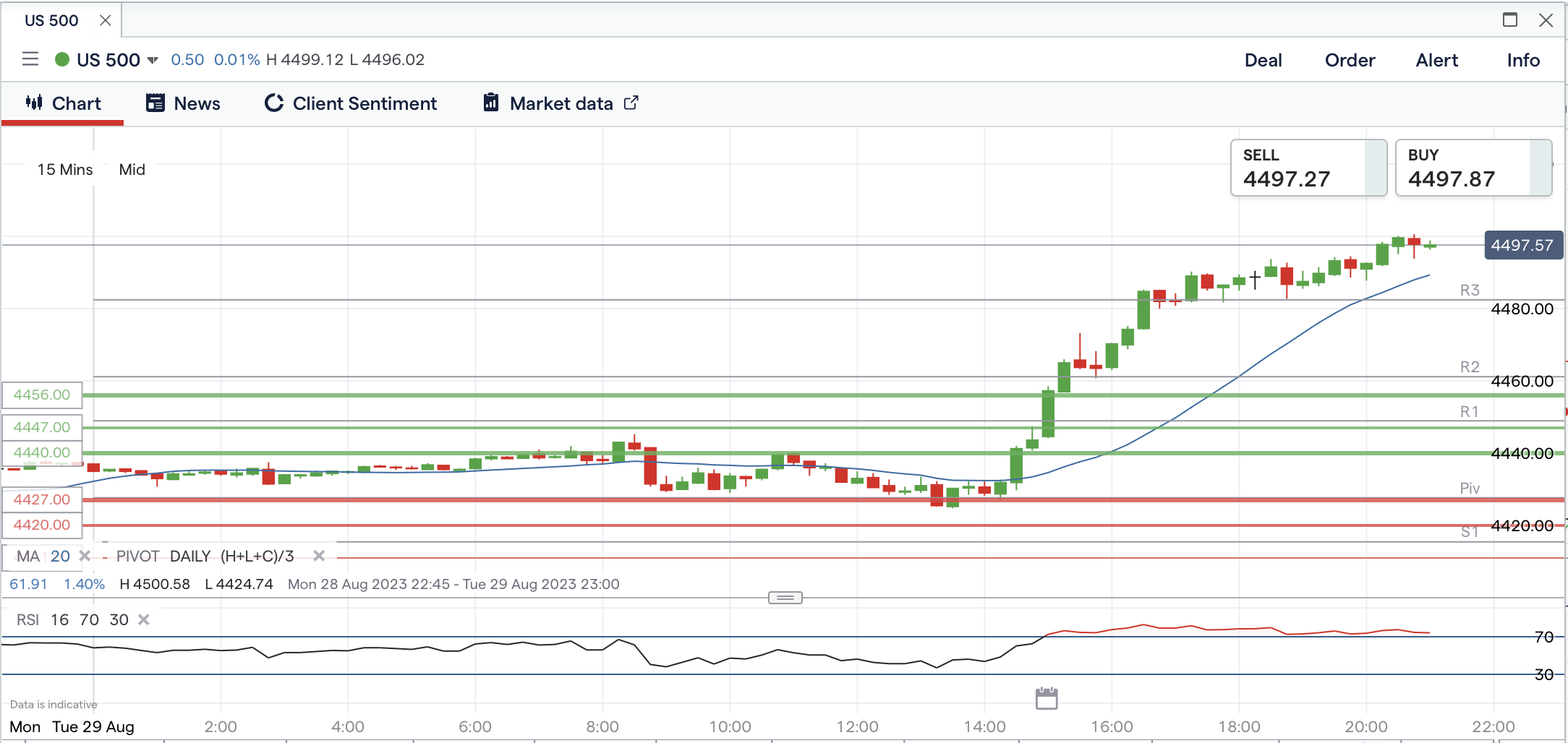Click the Market data calendar icon

[x=491, y=103]
